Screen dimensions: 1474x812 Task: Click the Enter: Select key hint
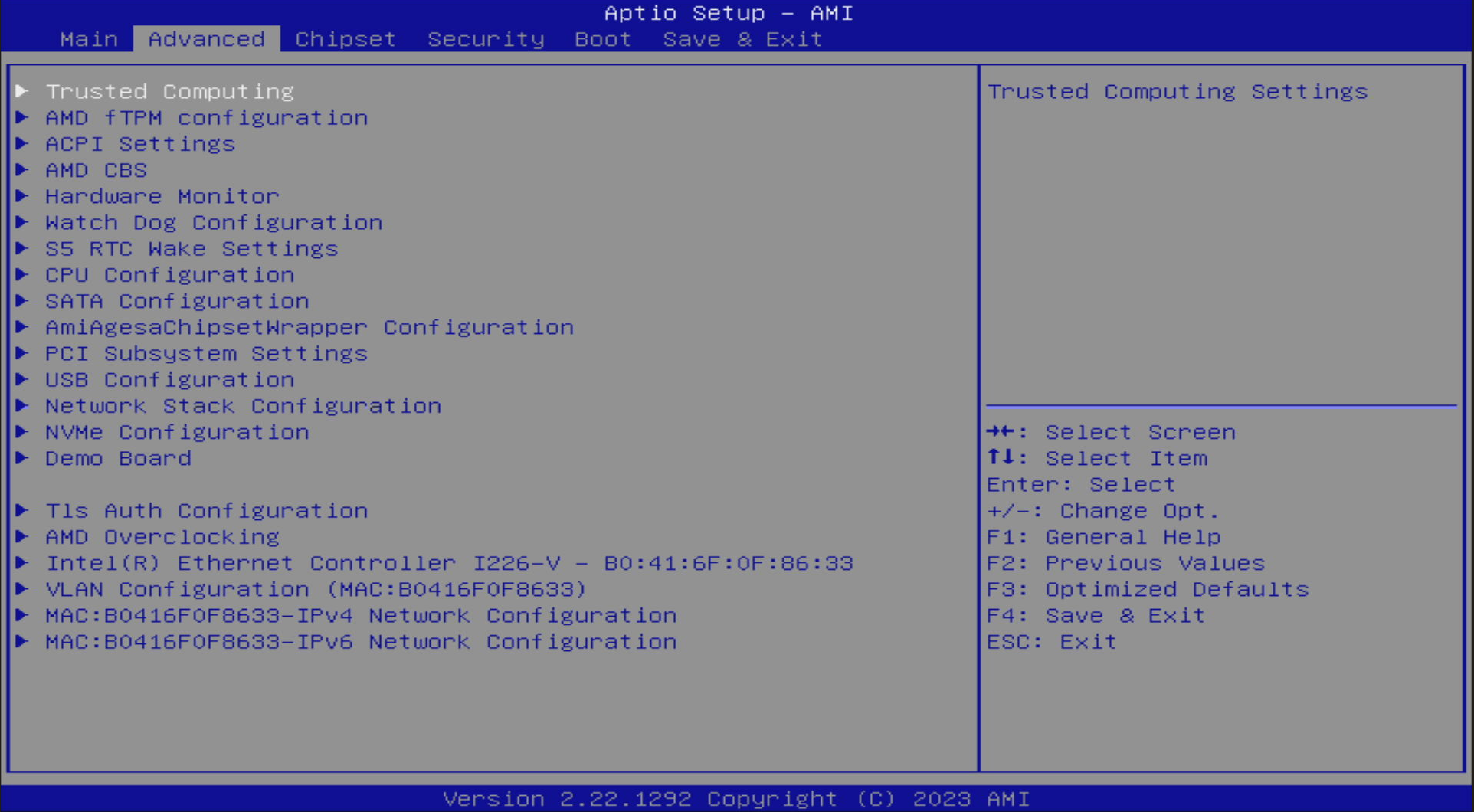point(1081,485)
